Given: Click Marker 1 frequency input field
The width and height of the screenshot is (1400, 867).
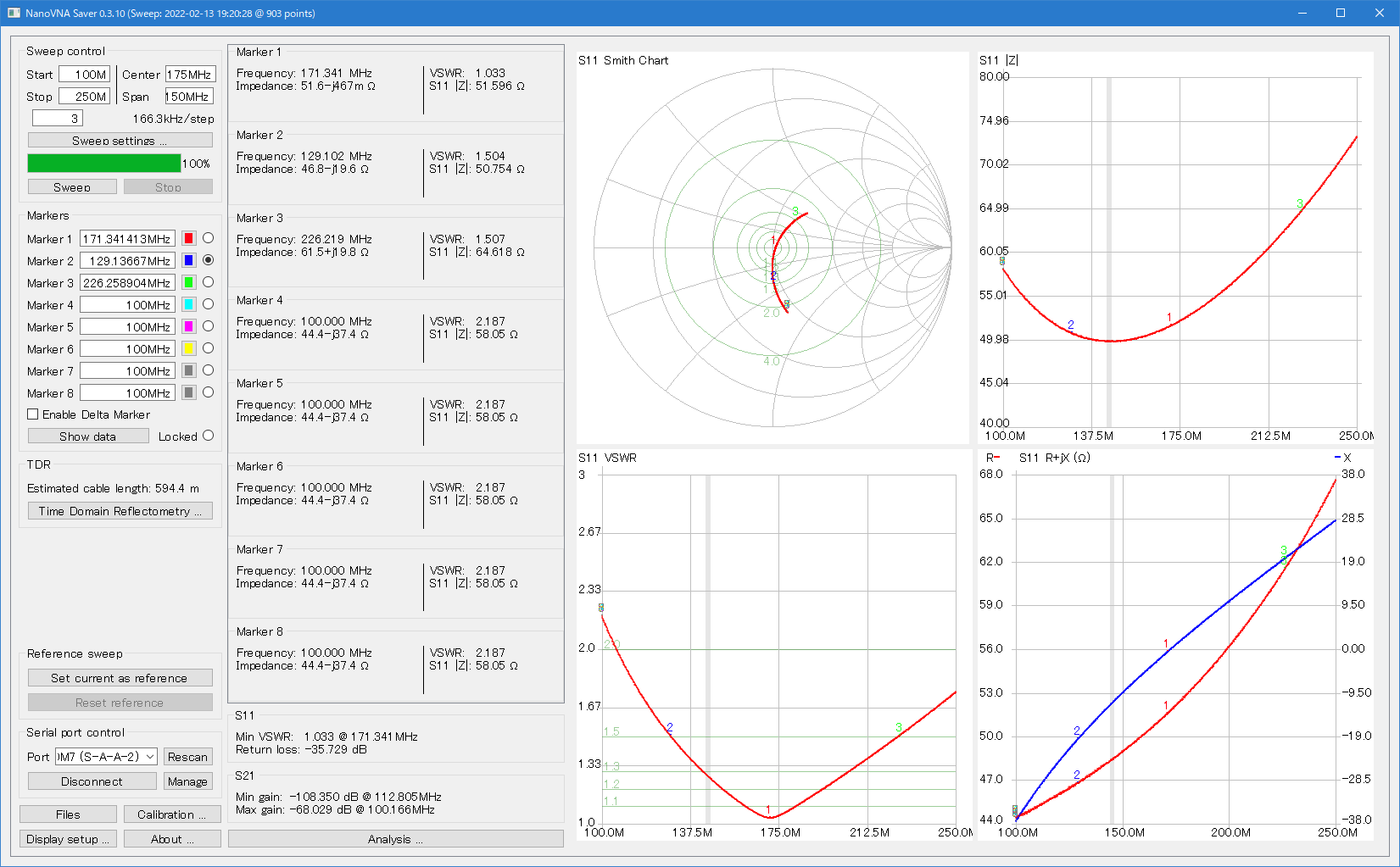Looking at the screenshot, I should click(127, 239).
